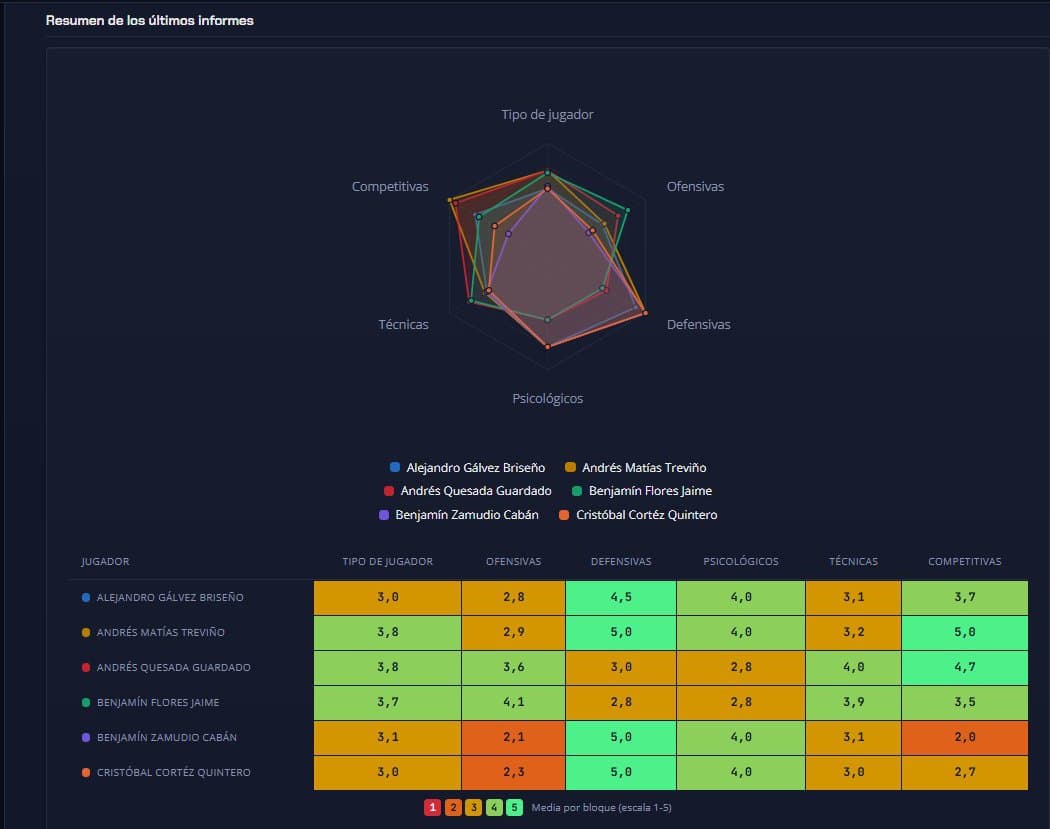Click radar axis label Ofensivas

(x=695, y=187)
